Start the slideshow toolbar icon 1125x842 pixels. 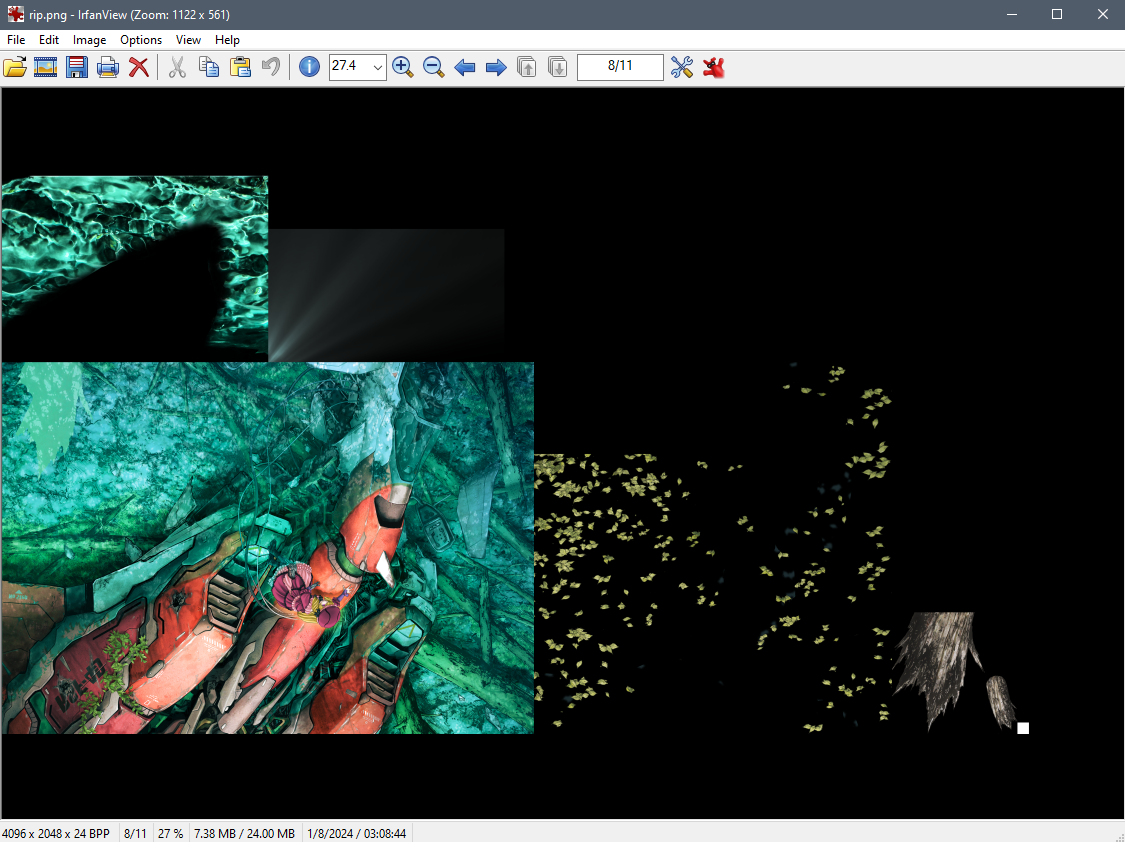point(45,67)
